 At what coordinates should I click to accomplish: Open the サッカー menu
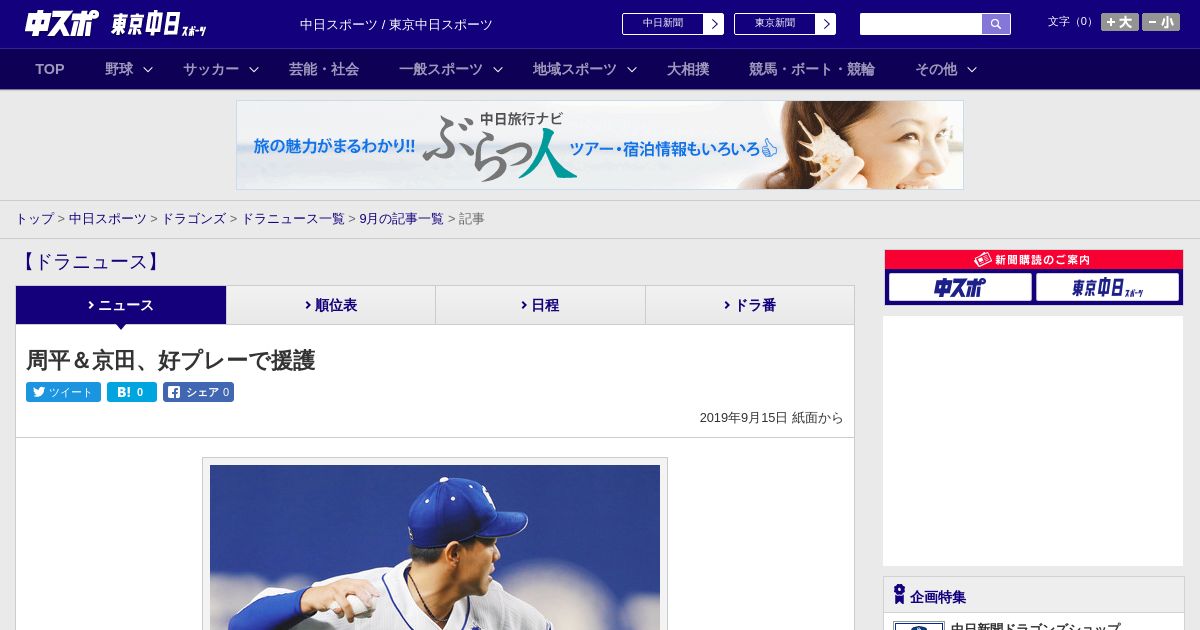tap(211, 69)
